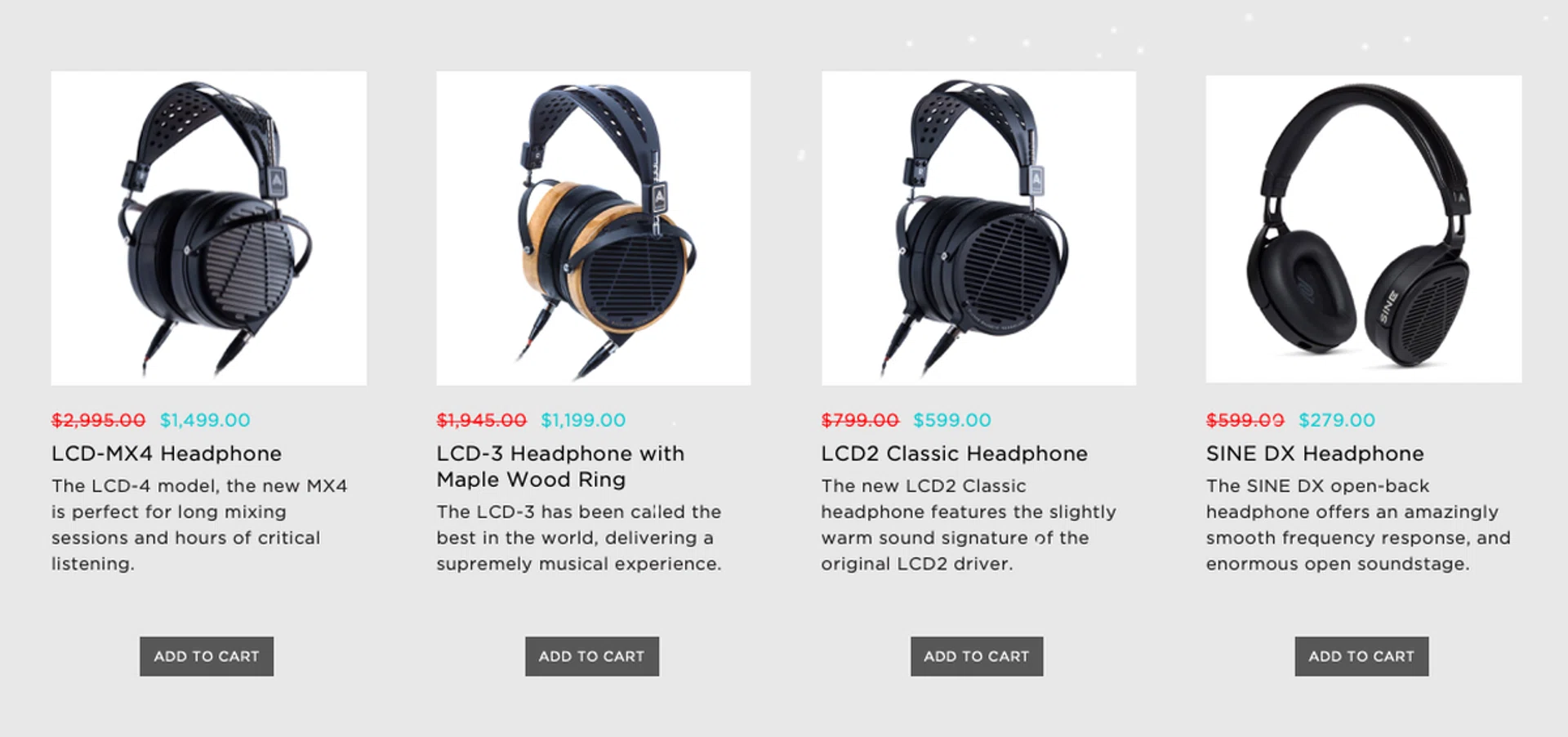Open LCD-MX4 headphone product image
This screenshot has height=737, width=1568.
pyautogui.click(x=208, y=228)
